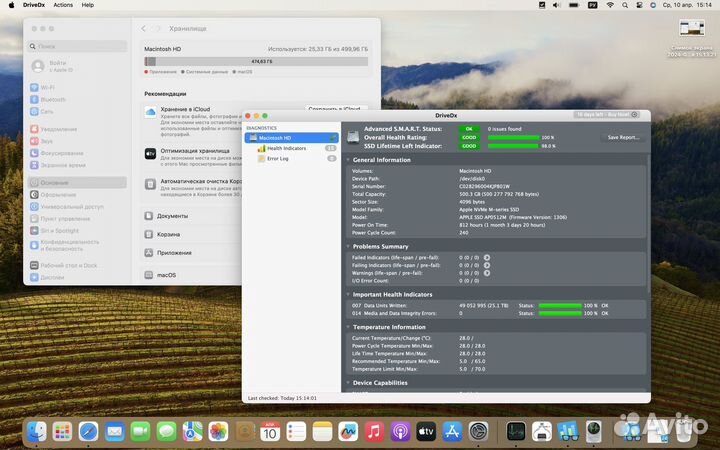
Task: Open Reminders from the Dock
Action: point(296,432)
